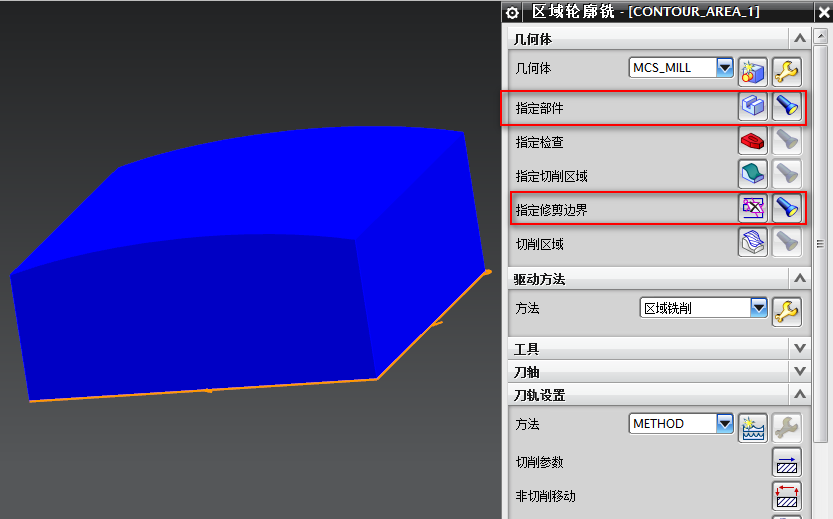Expand the 工具 tool section
The height and width of the screenshot is (519, 833).
click(x=798, y=348)
